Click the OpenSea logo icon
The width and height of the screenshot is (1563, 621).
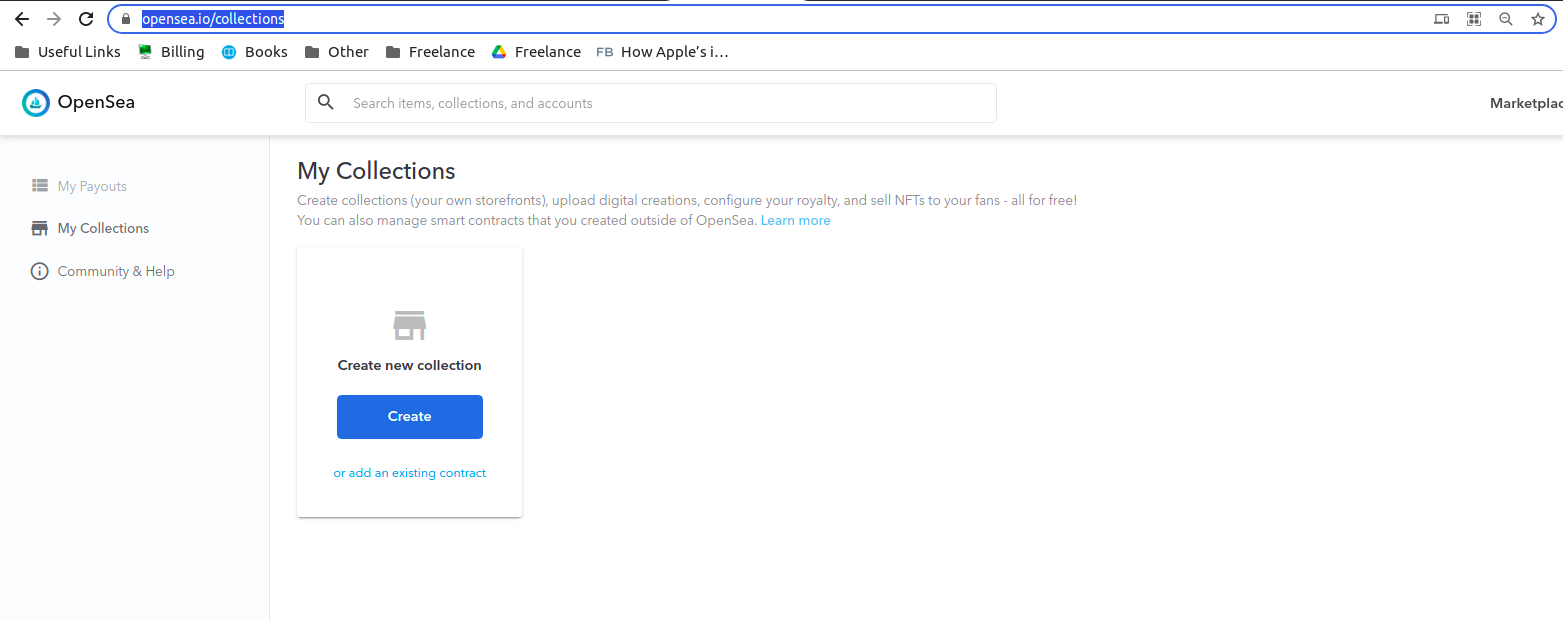(x=36, y=102)
